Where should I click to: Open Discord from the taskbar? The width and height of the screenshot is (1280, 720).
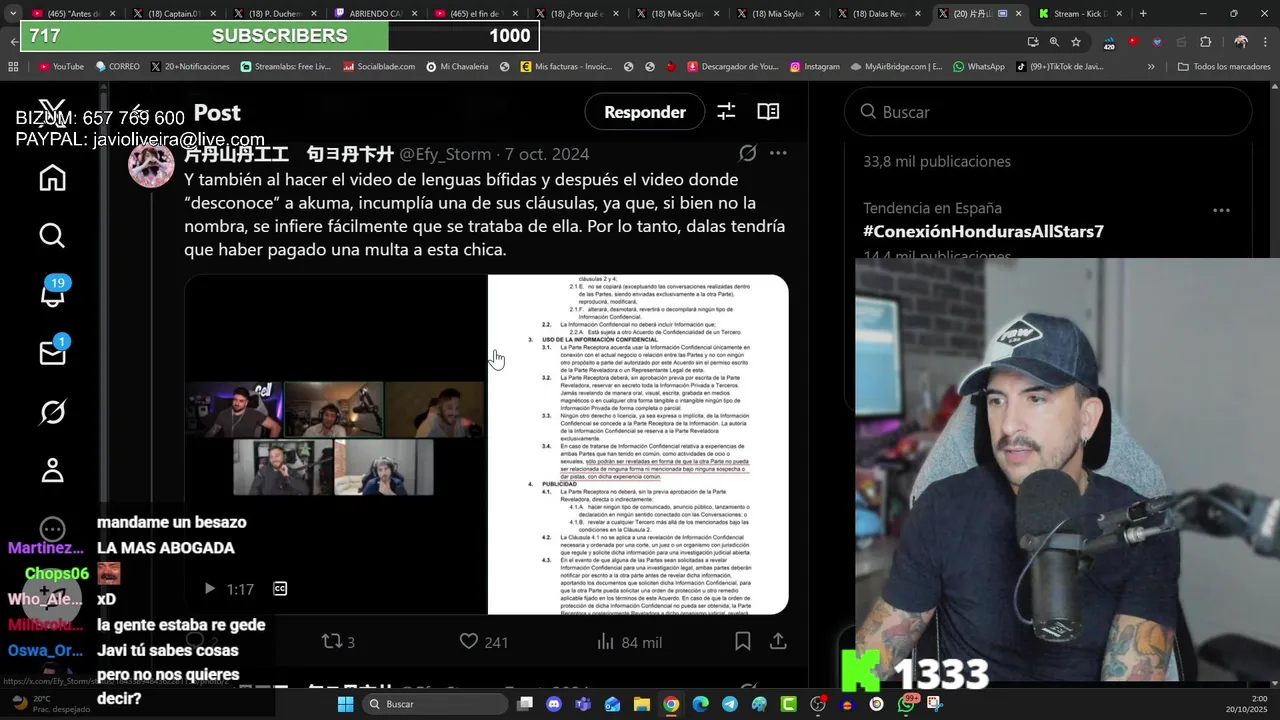555,704
